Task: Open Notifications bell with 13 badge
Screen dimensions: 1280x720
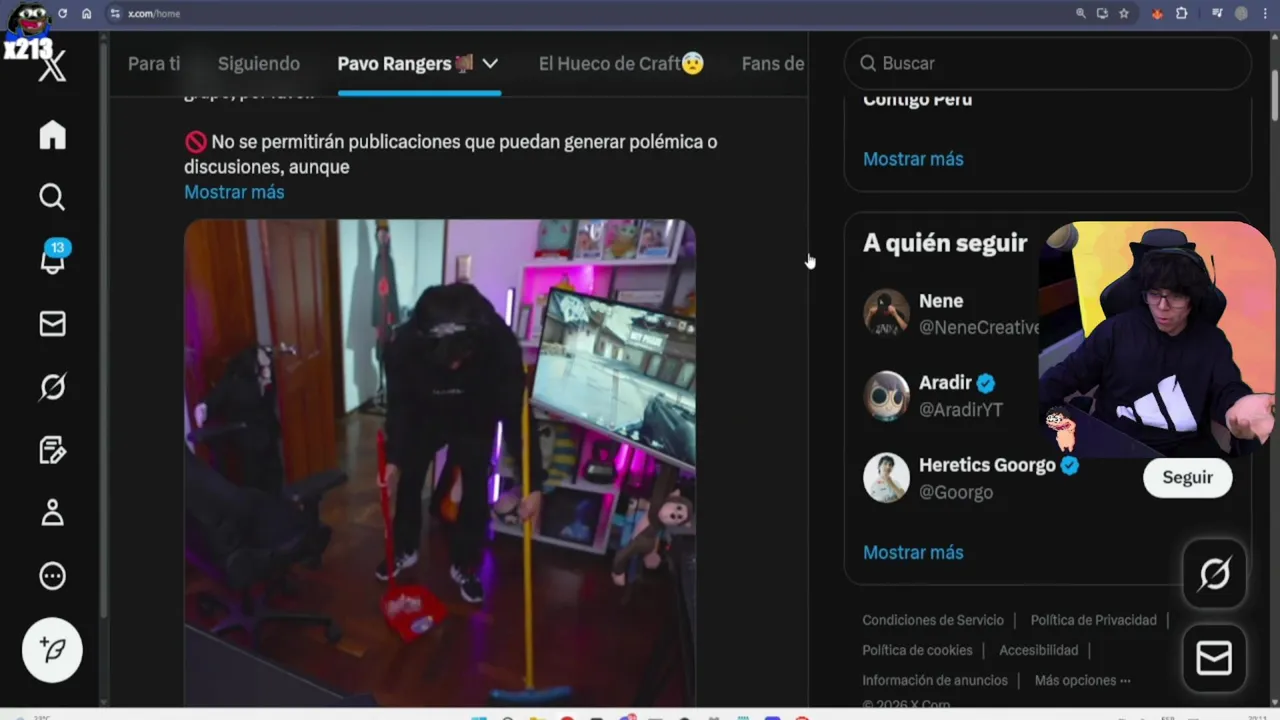Action: click(53, 259)
